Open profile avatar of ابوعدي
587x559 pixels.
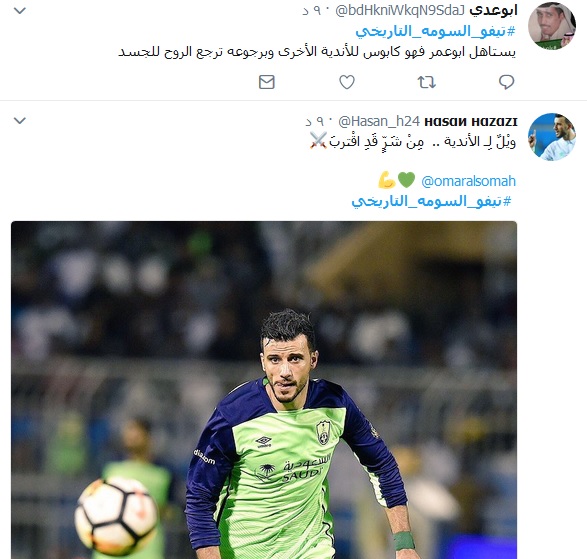tap(551, 26)
